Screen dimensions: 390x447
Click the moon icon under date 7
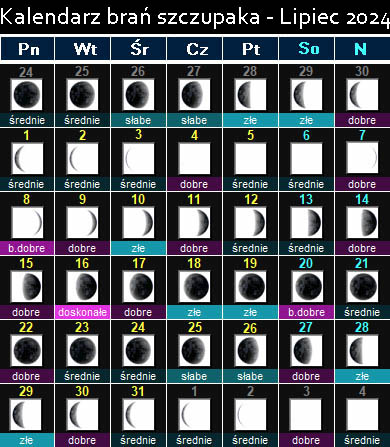point(362,158)
